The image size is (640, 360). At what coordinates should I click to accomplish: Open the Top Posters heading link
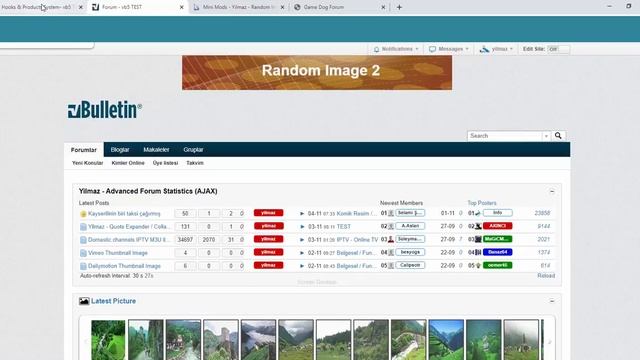[482, 203]
